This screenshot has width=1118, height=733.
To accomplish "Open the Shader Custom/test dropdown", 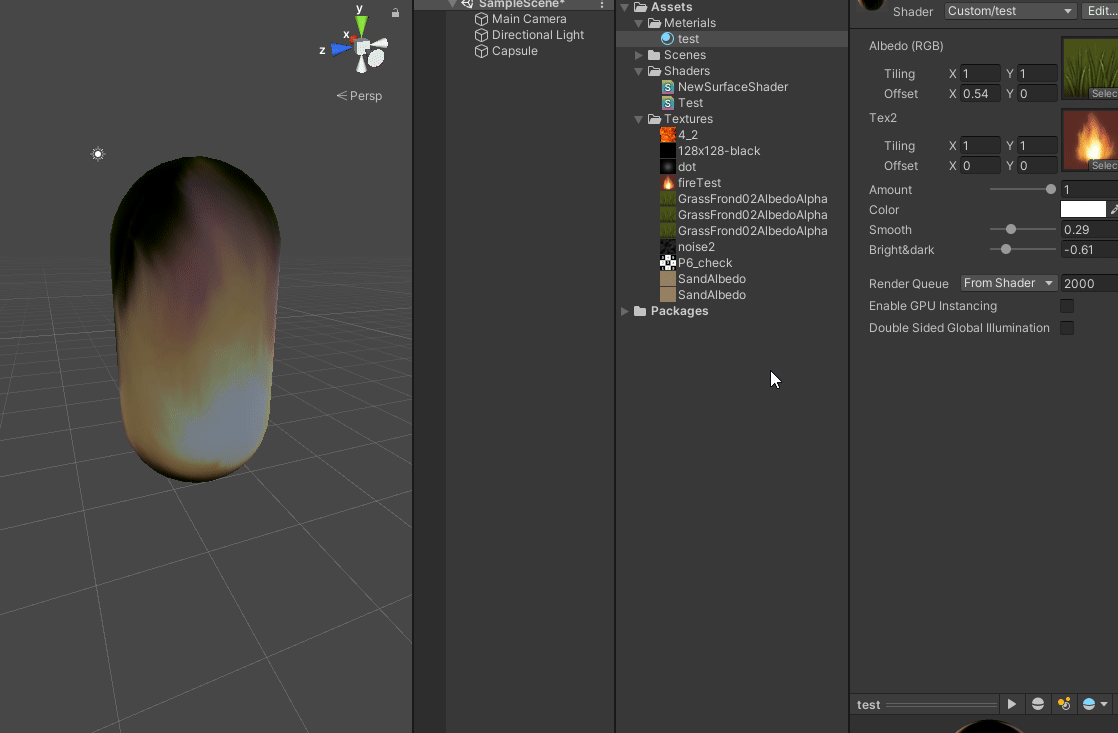I will coord(1010,11).
